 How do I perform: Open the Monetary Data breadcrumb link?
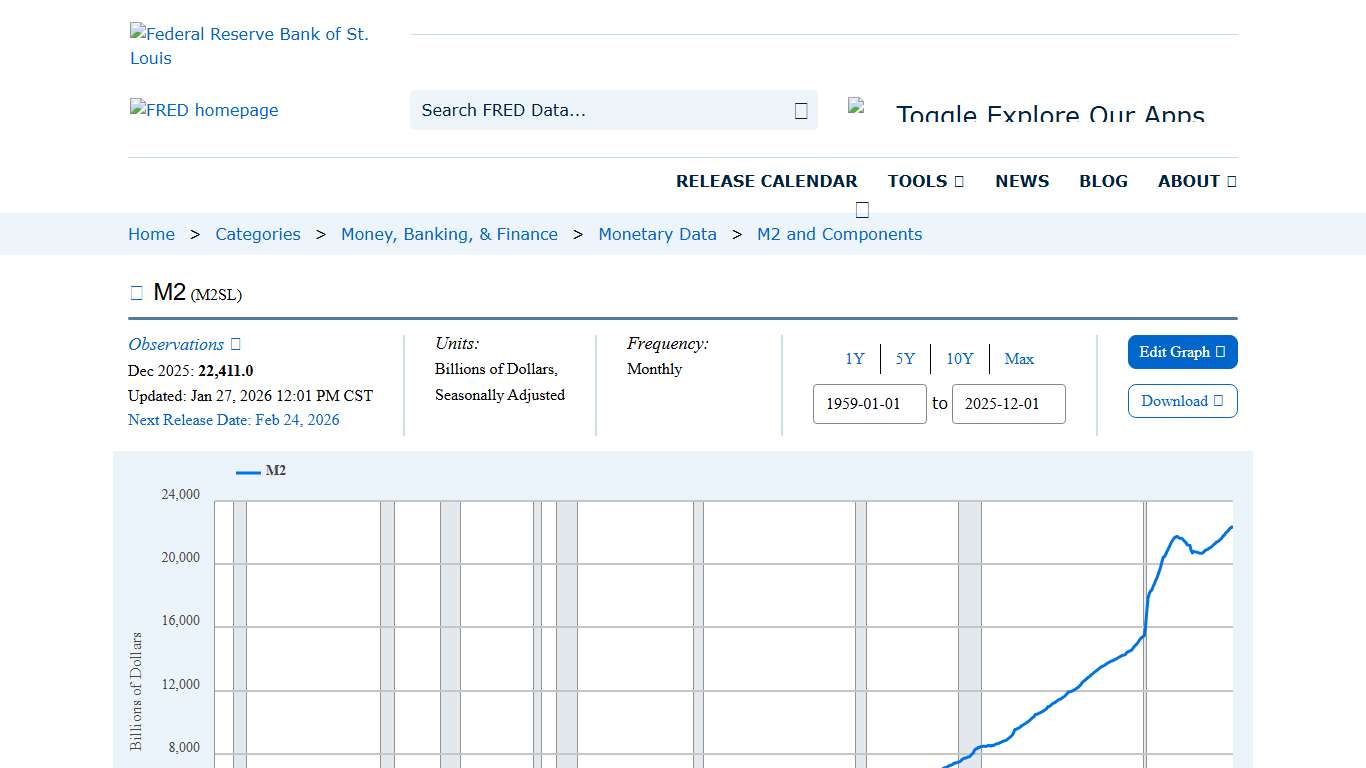[657, 234]
